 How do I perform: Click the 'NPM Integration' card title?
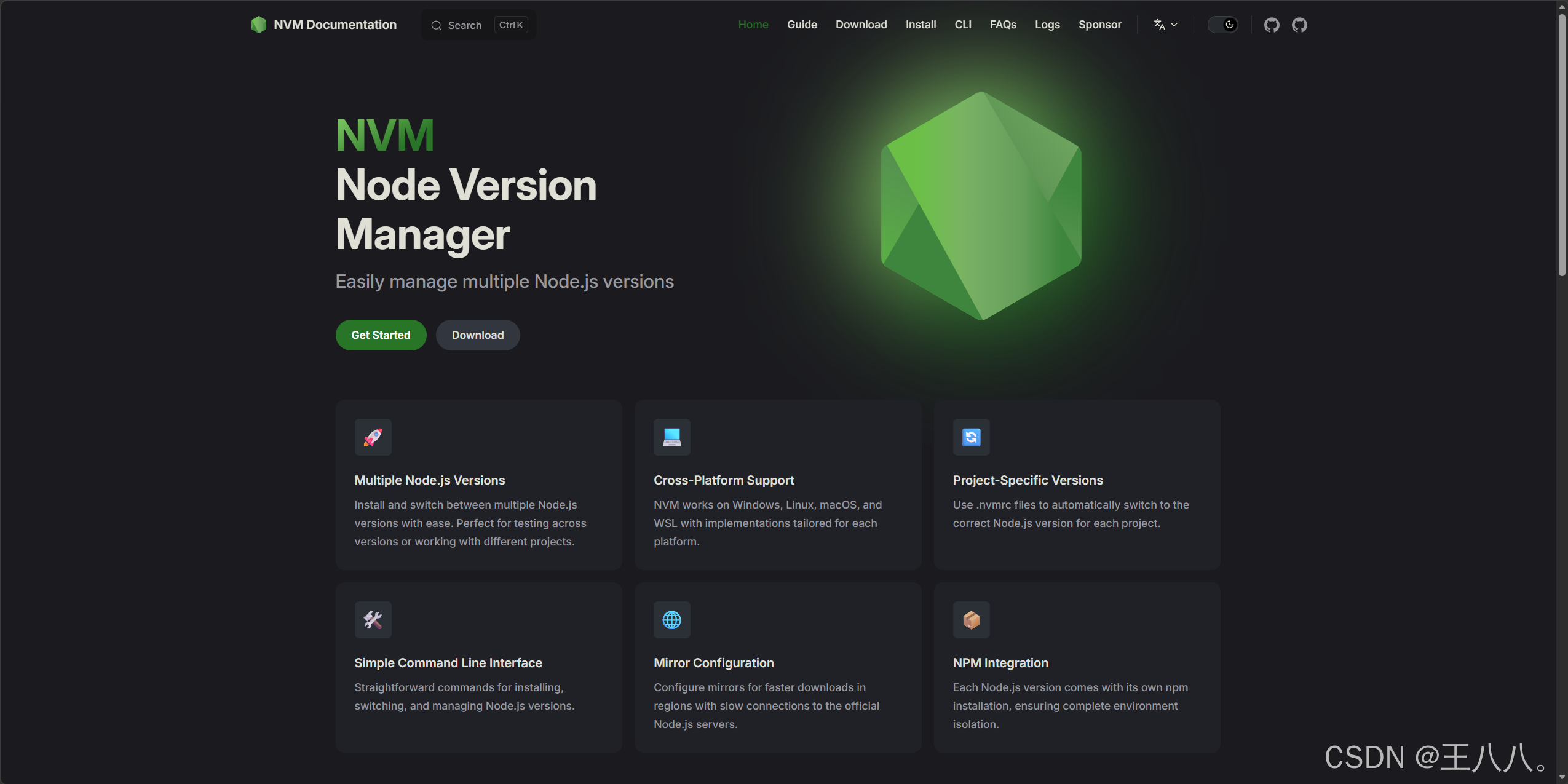[x=1001, y=663]
